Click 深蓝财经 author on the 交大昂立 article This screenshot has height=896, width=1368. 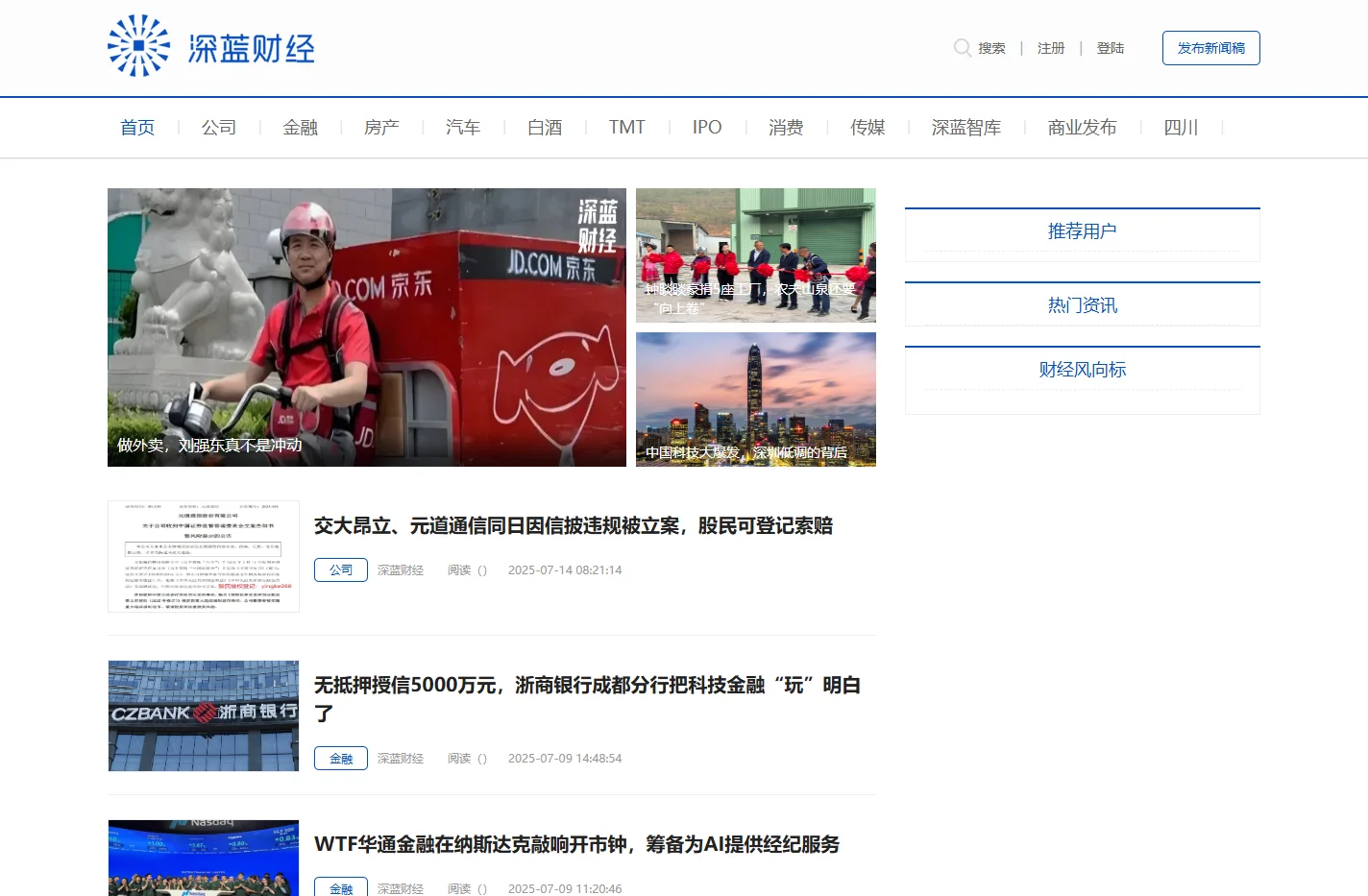pyautogui.click(x=401, y=570)
